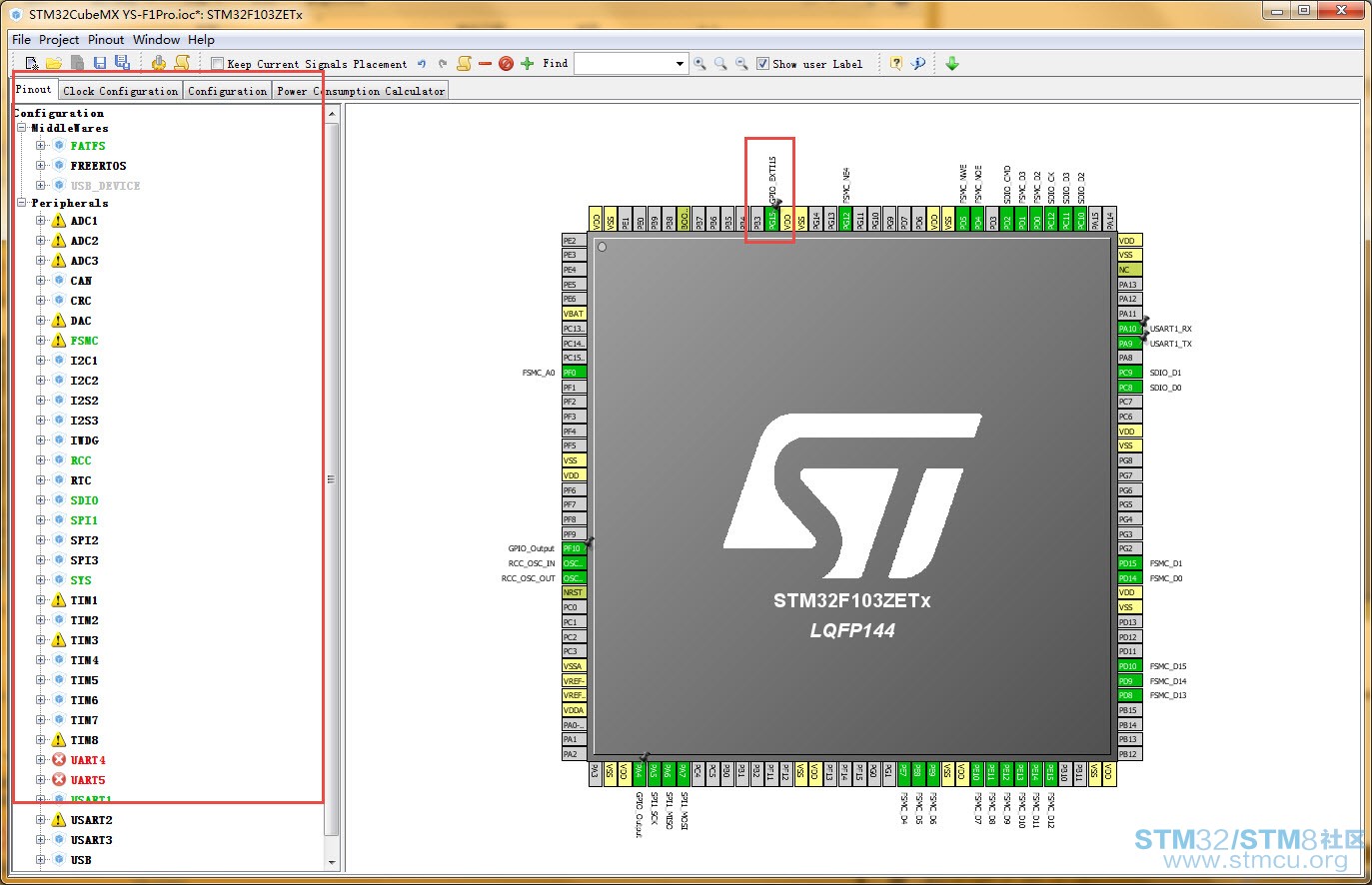Click the SYS peripheral row
The width and height of the screenshot is (1372, 885).
coord(80,580)
